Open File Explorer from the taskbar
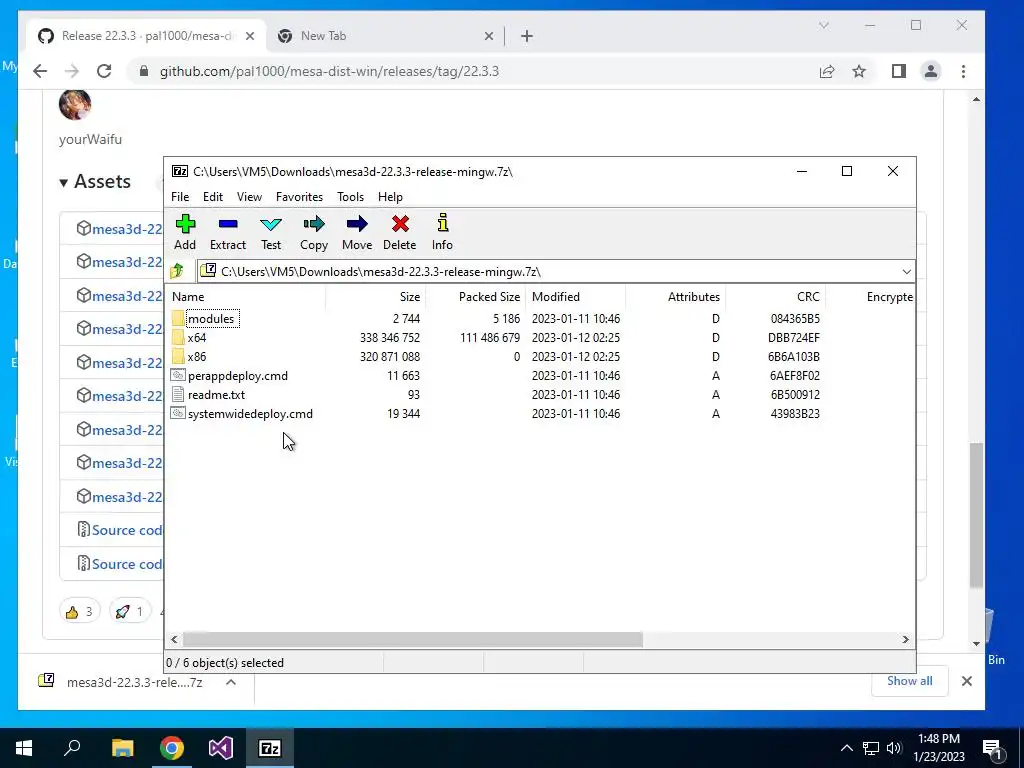This screenshot has width=1024, height=768. click(122, 748)
